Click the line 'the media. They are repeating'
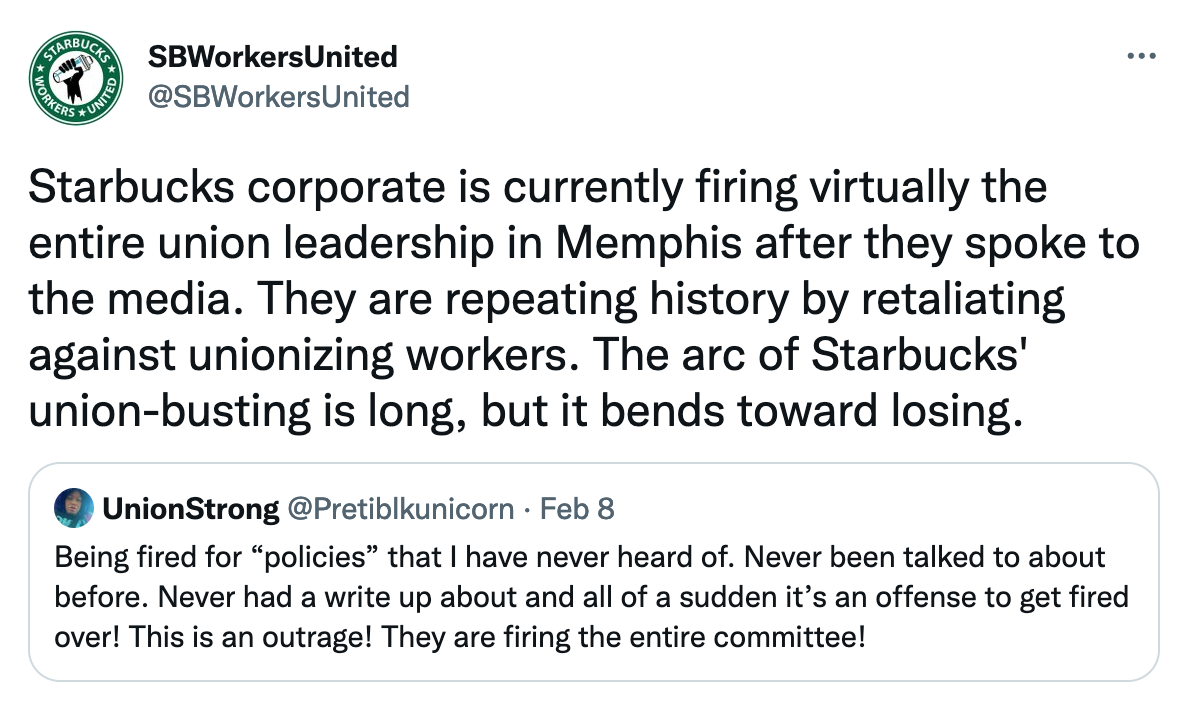This screenshot has height=718, width=1190. coord(545,298)
